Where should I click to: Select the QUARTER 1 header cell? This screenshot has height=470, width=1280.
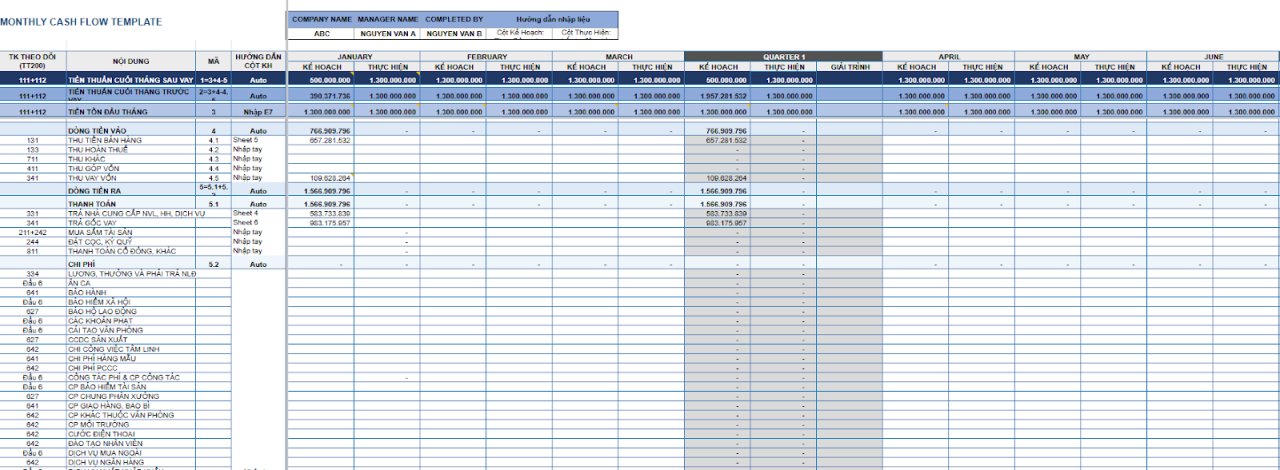pos(783,57)
